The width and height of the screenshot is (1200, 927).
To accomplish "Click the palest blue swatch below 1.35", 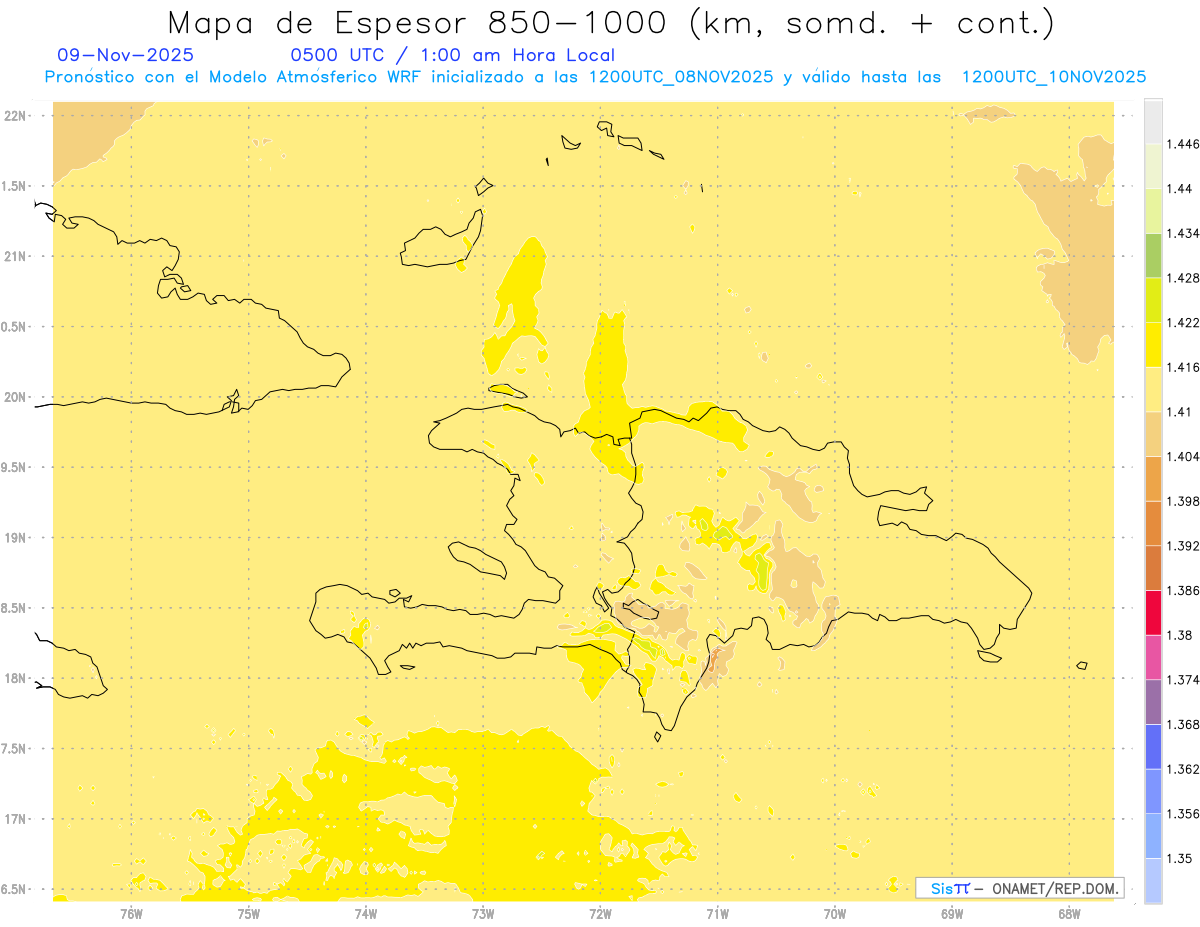I will coord(1153,881).
